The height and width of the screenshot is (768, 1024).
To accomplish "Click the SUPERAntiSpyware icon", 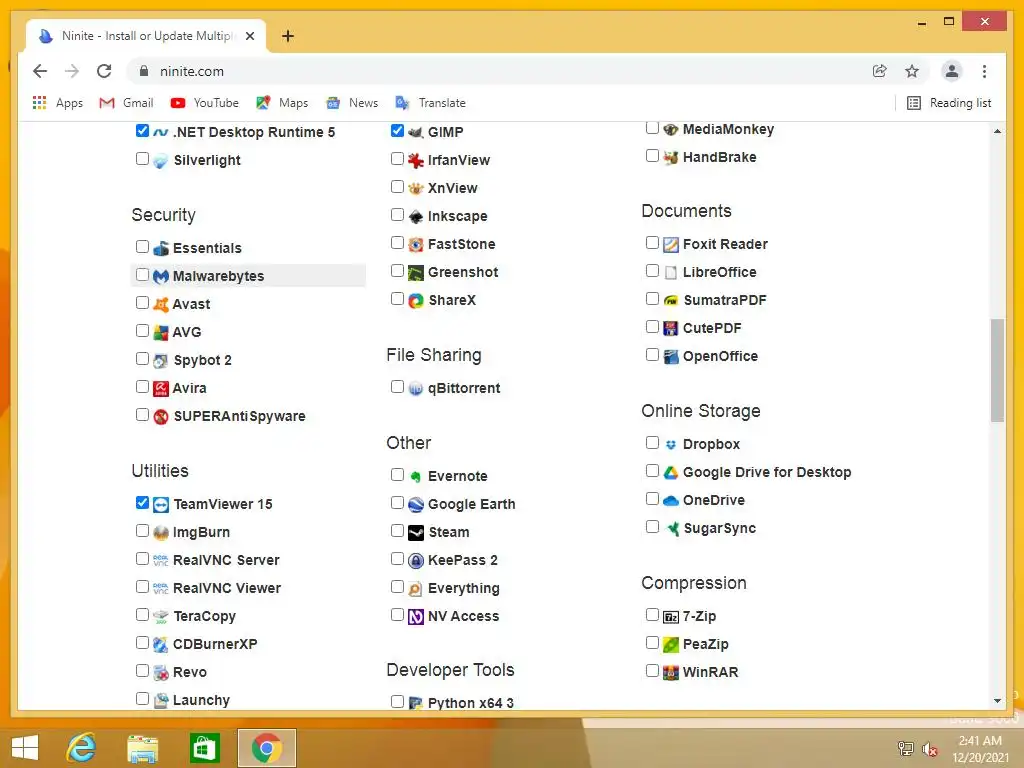I will point(161,417).
